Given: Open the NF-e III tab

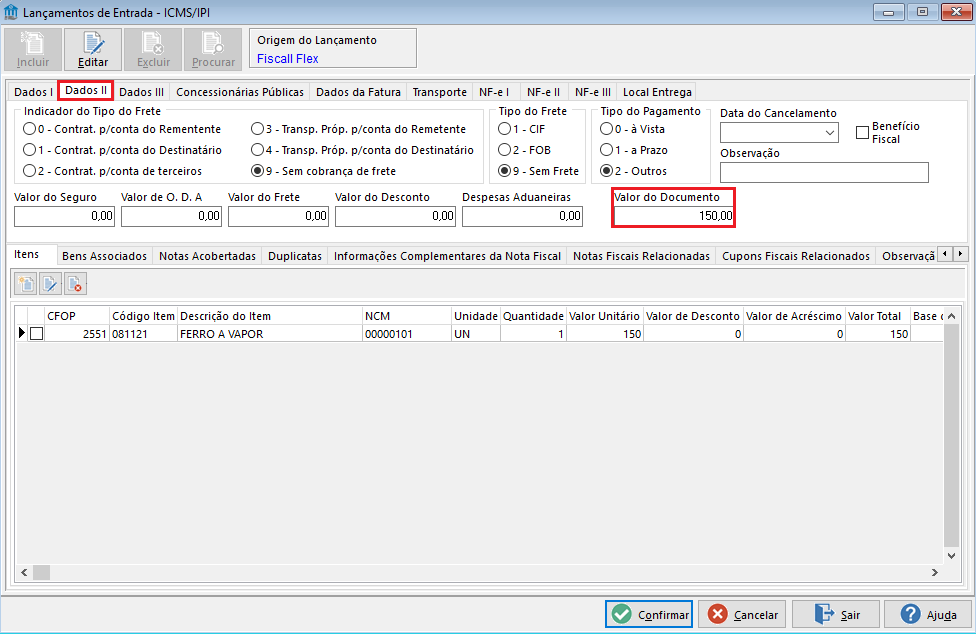Looking at the screenshot, I should (x=593, y=92).
